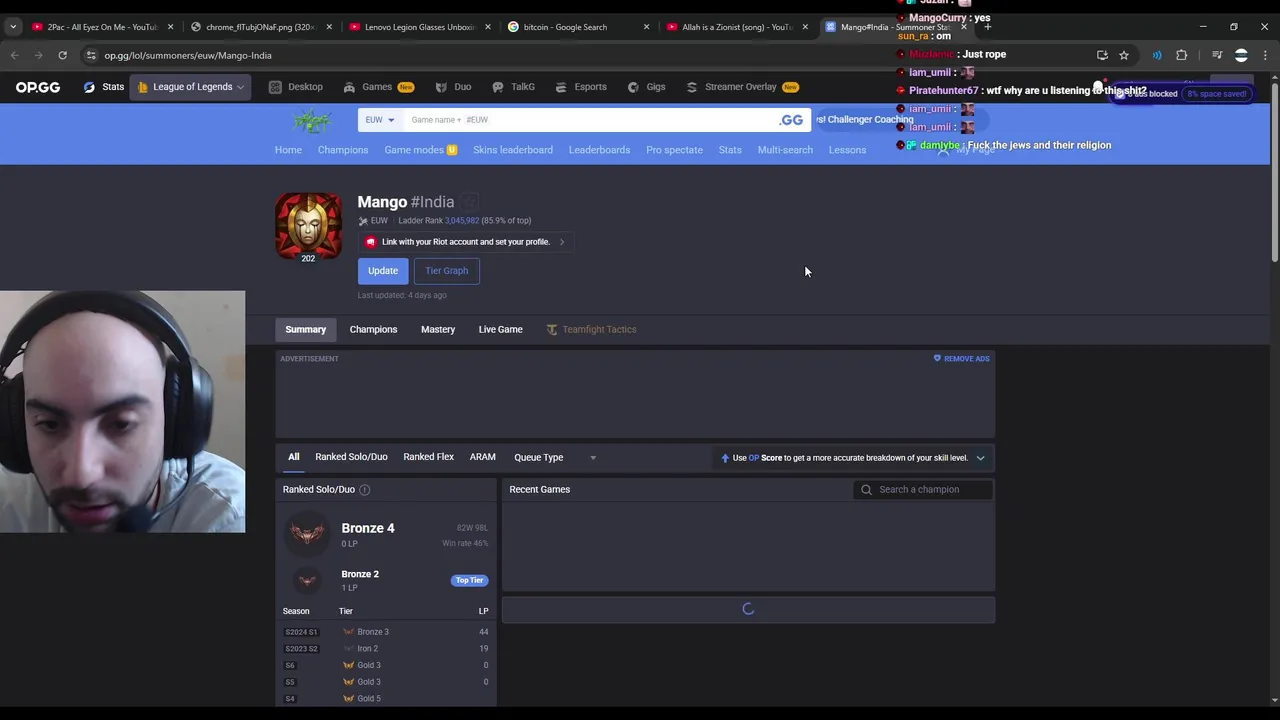
Task: Bookmark this page with the star icon
Action: pos(1124,55)
